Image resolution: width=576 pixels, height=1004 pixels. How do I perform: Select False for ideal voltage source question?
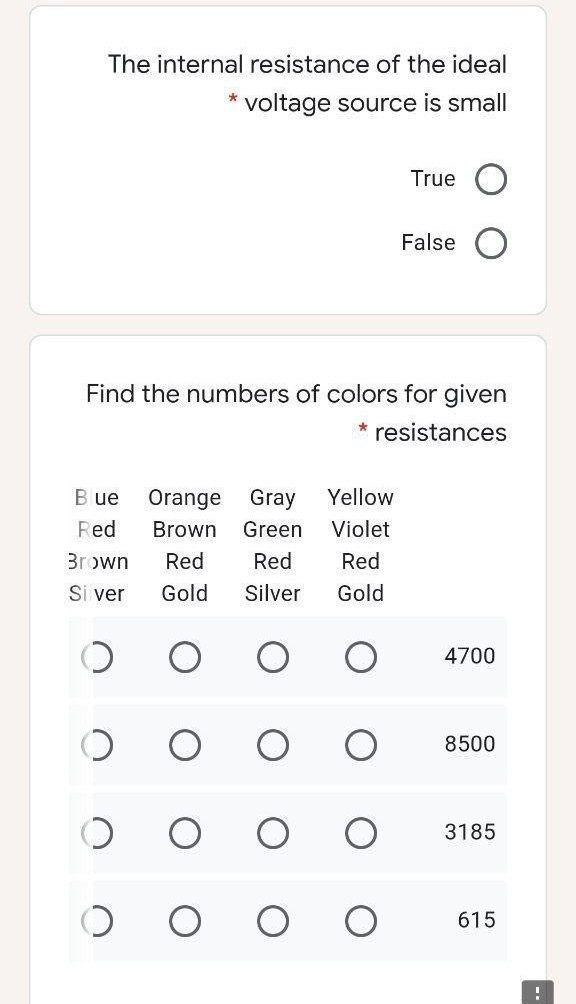tap(491, 243)
